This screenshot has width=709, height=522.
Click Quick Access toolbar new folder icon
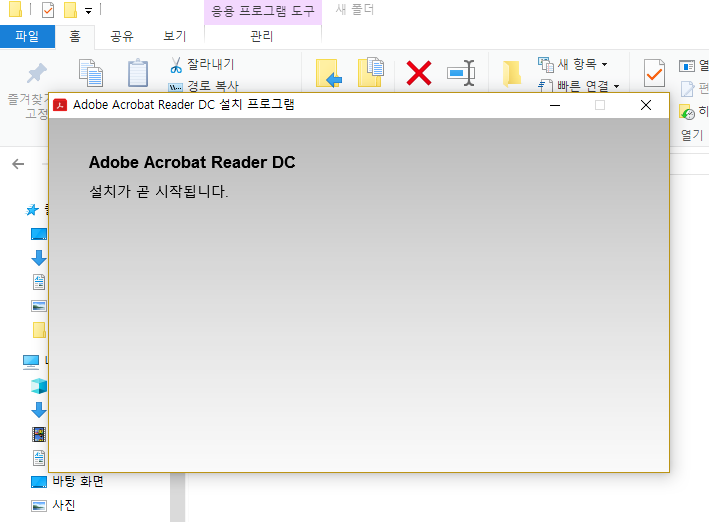pos(70,9)
